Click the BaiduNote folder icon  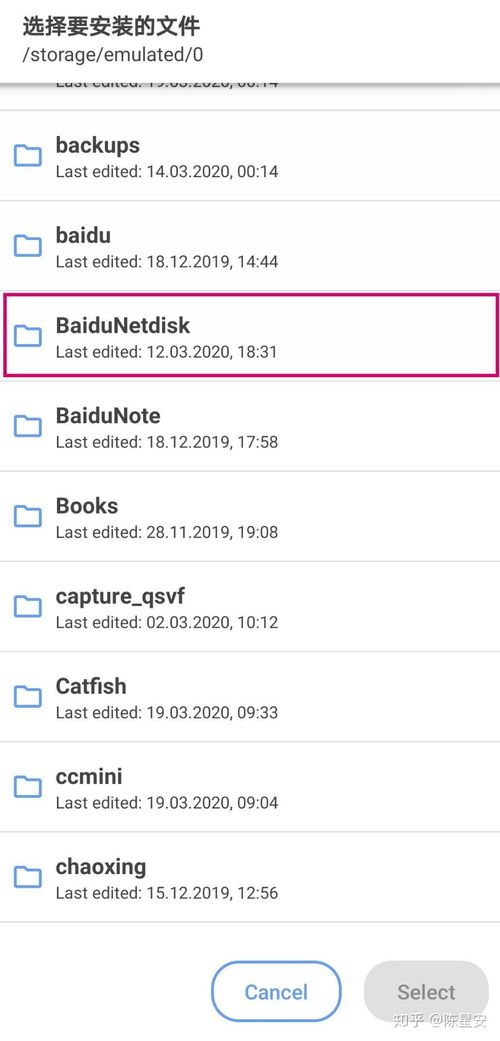[x=28, y=426]
